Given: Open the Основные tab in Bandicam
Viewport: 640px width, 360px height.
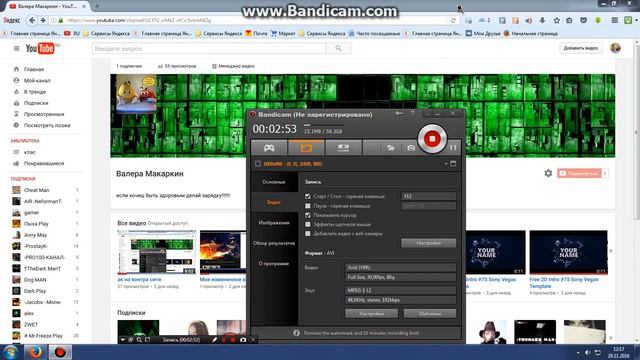Looking at the screenshot, I should tap(274, 182).
